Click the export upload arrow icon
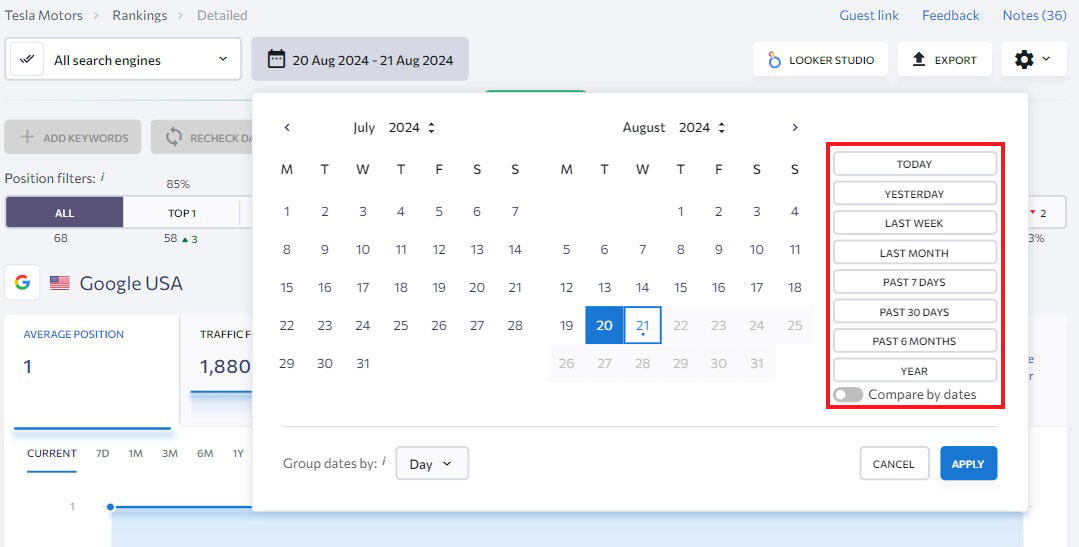 click(919, 60)
